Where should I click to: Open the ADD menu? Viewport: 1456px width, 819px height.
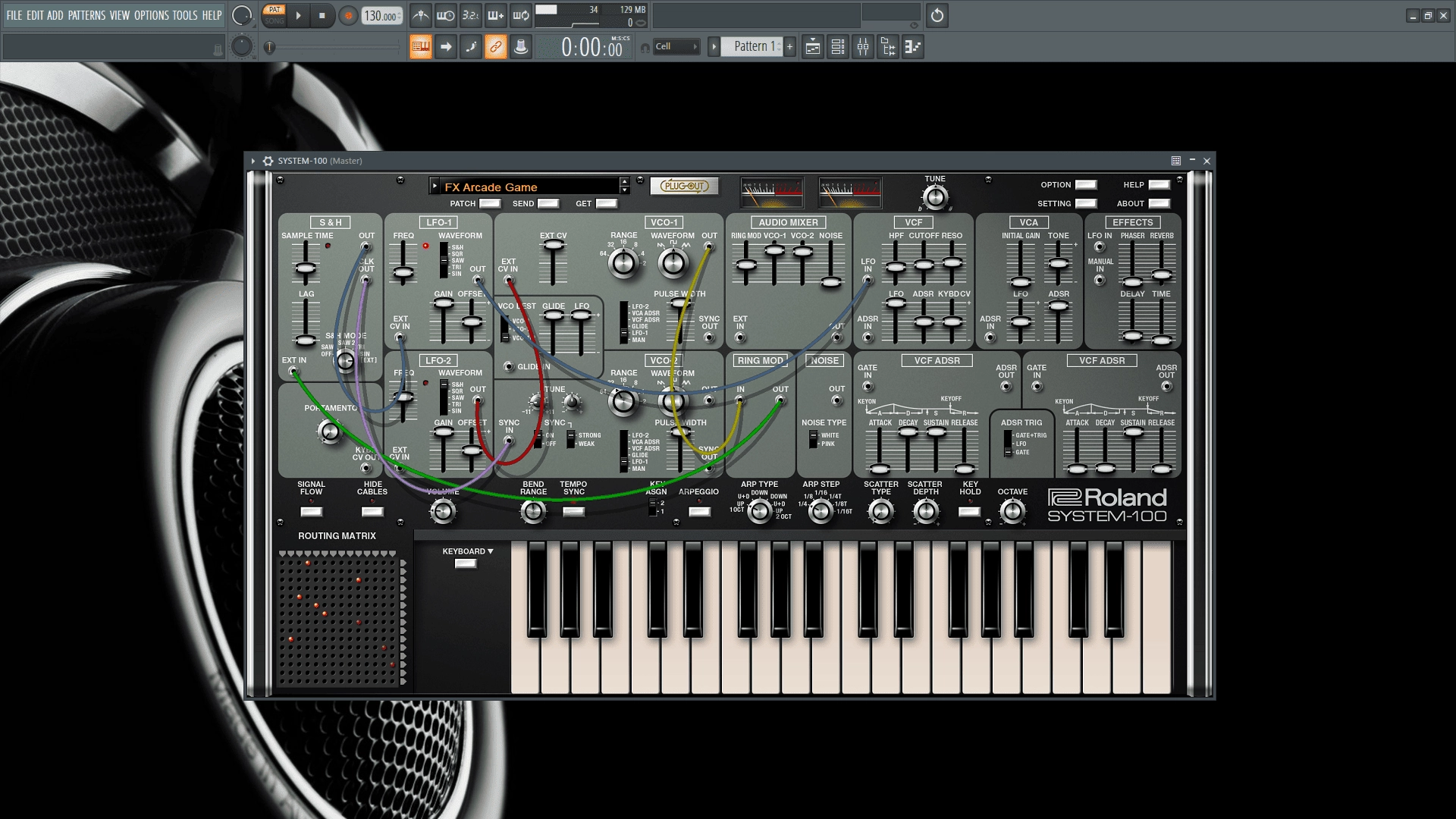[55, 15]
